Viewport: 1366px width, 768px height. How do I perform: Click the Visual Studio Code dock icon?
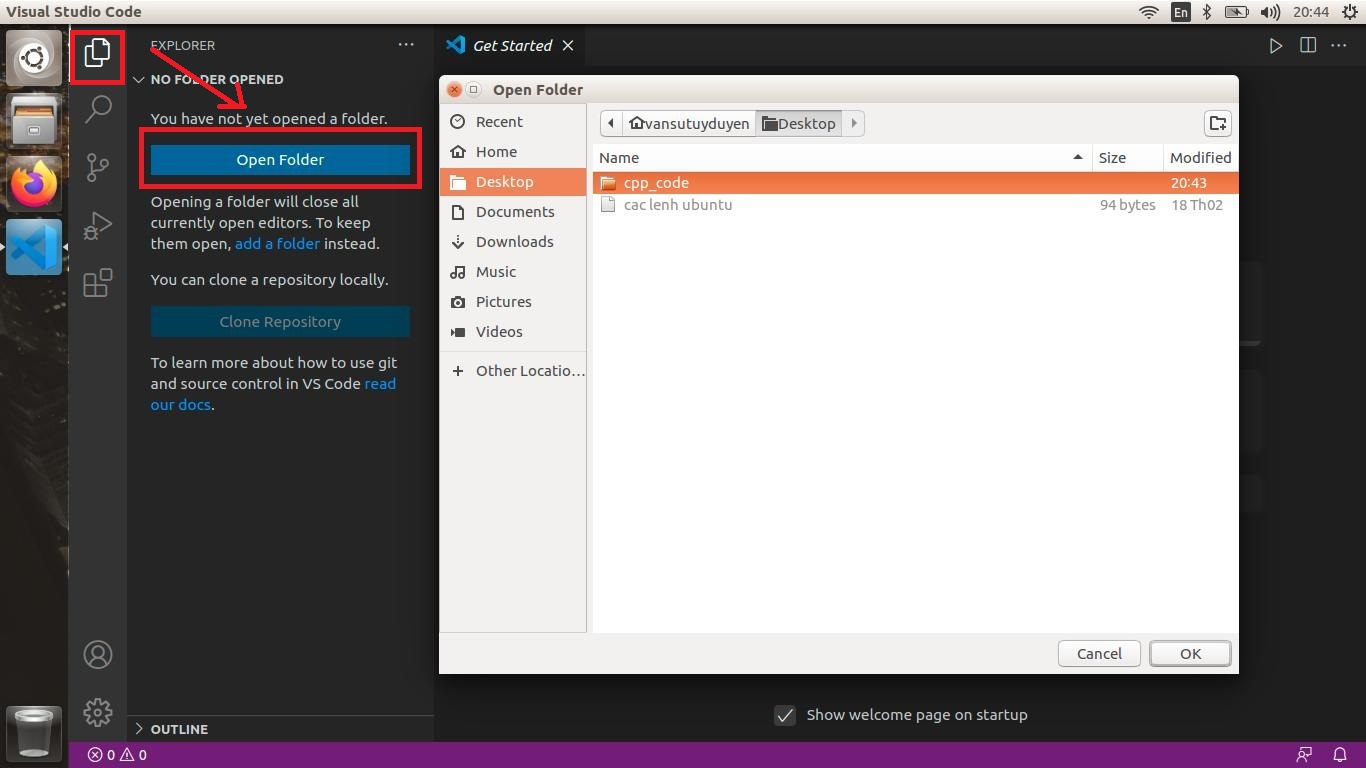34,247
